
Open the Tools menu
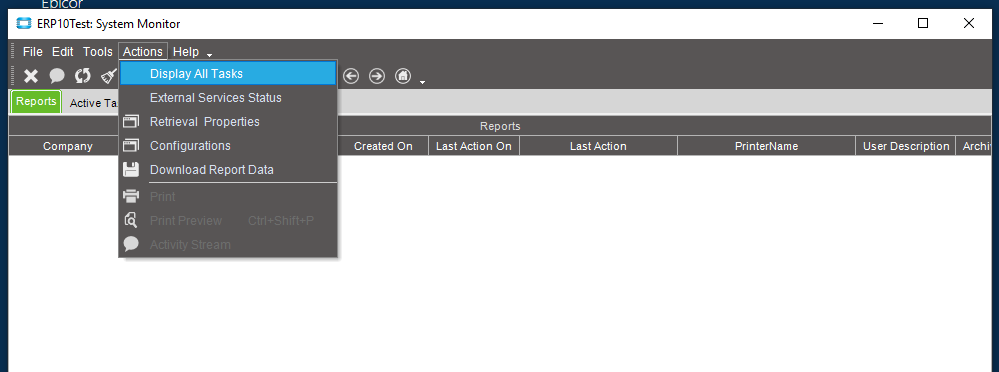97,52
